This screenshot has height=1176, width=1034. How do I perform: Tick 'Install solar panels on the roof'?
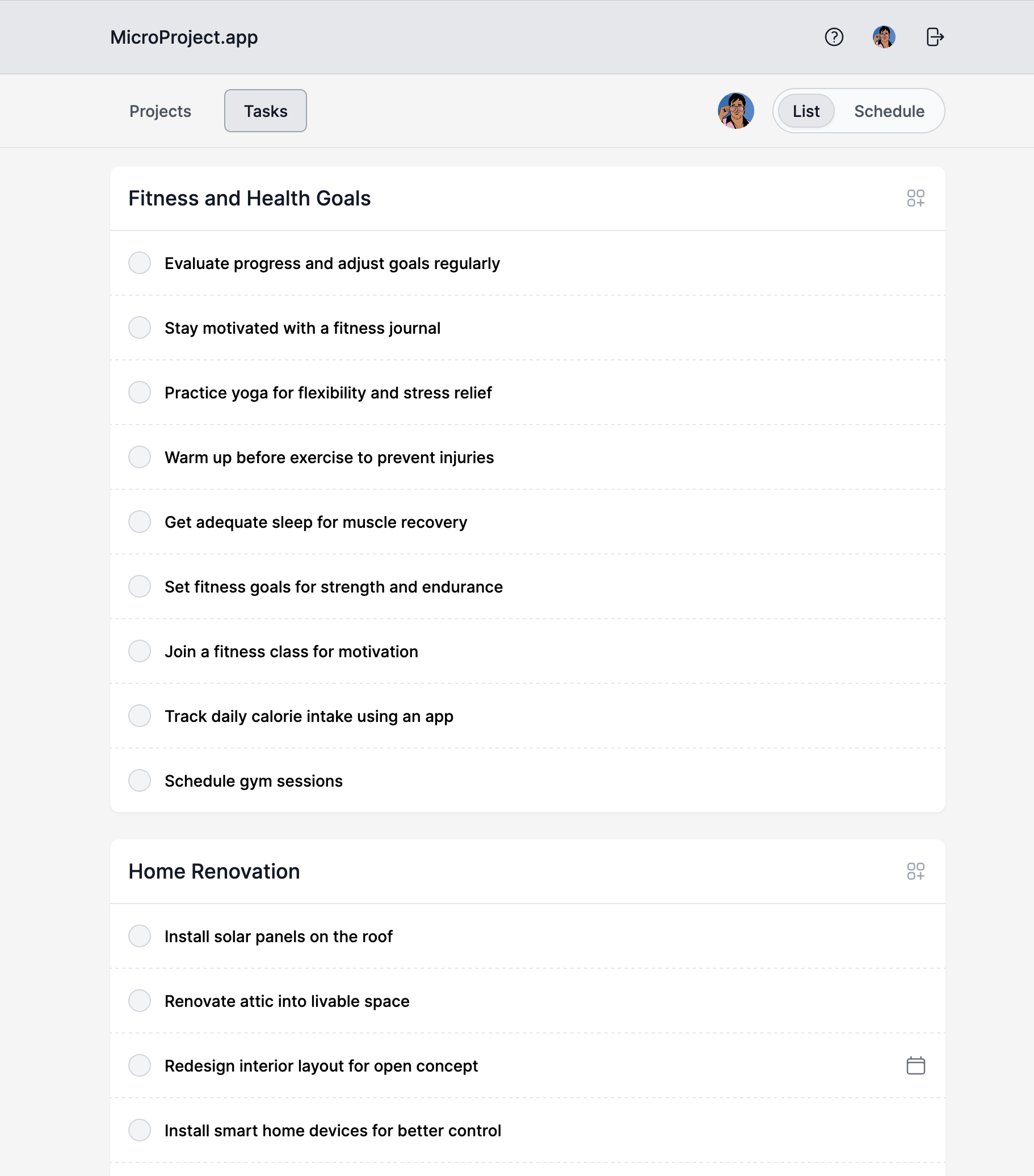pyautogui.click(x=140, y=936)
